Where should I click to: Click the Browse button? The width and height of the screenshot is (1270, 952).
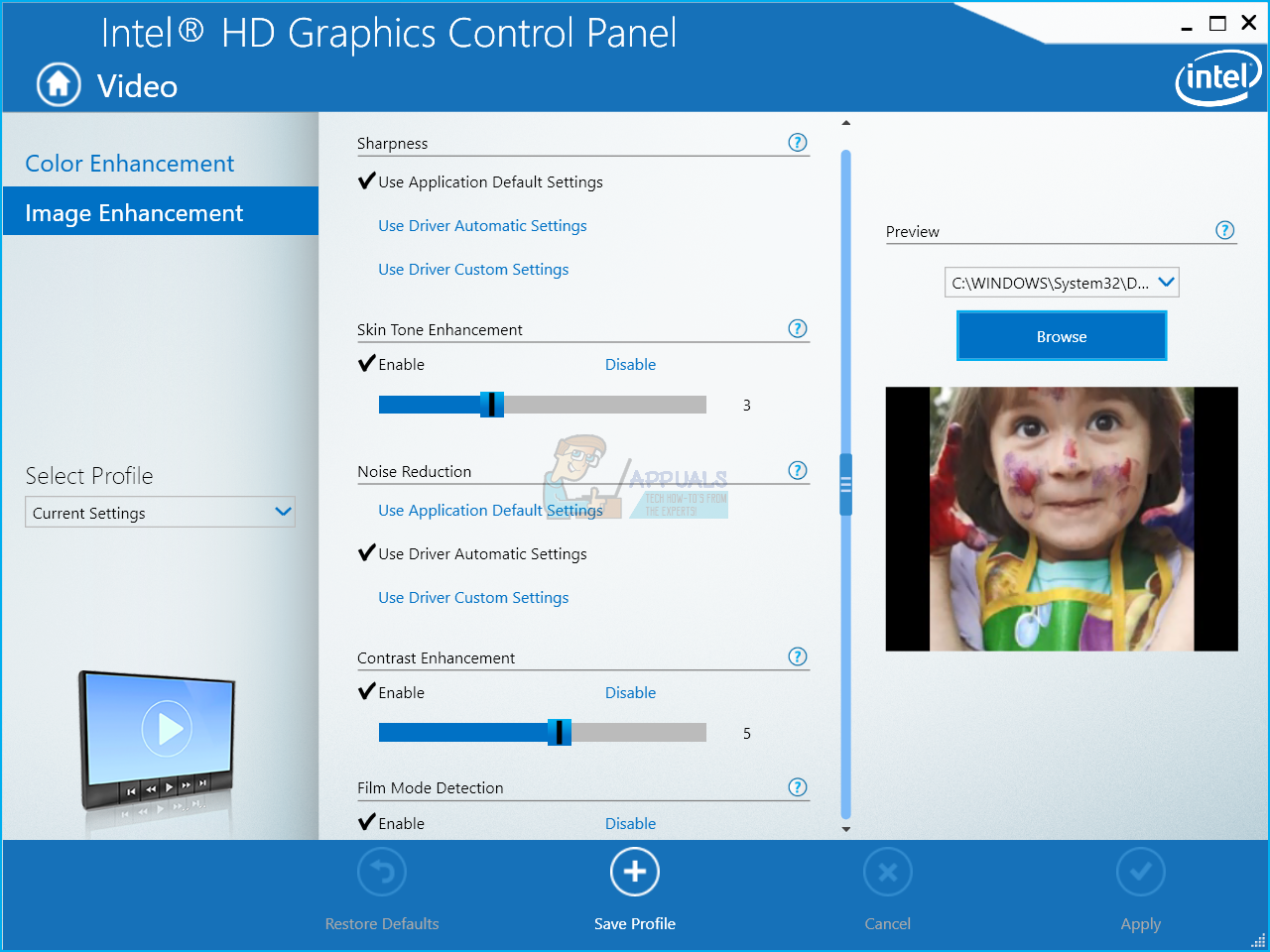tap(1062, 336)
